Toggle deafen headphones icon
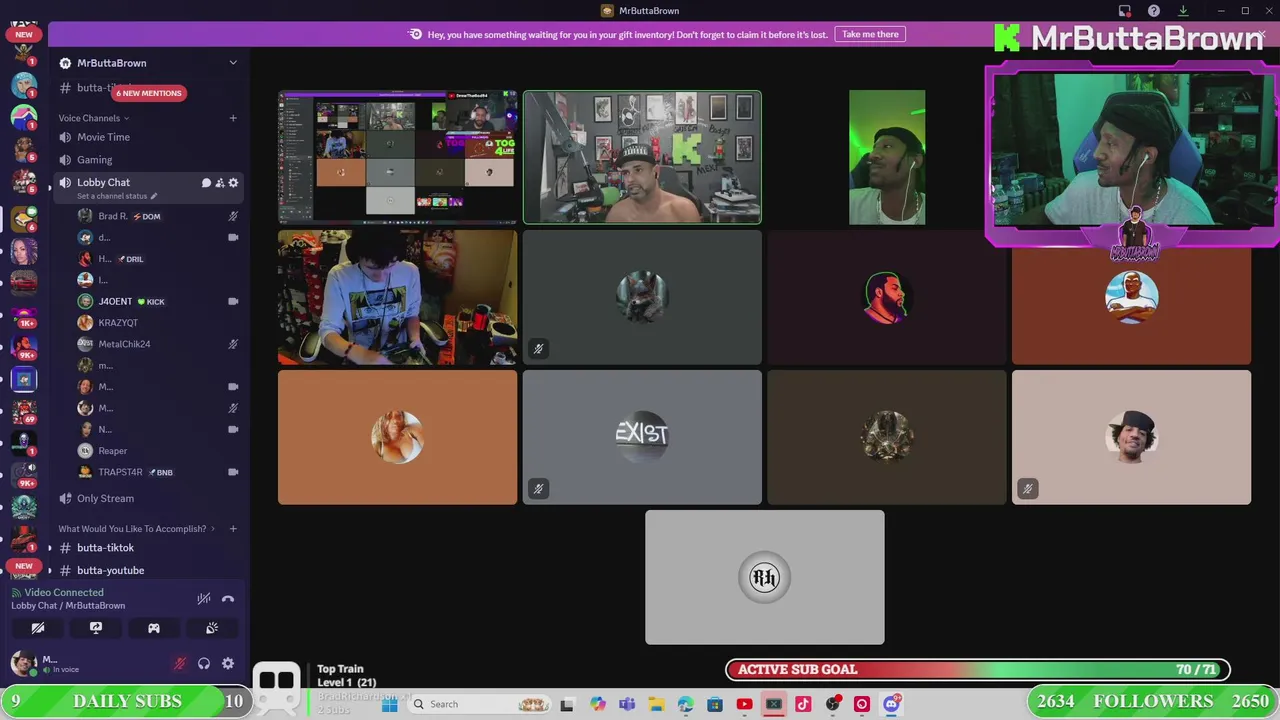Image resolution: width=1280 pixels, height=720 pixels. point(204,664)
